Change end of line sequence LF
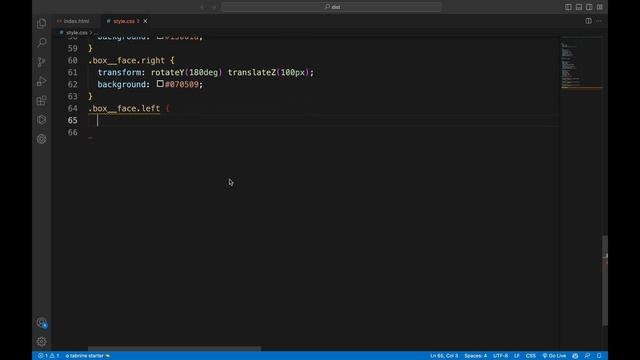640x360 pixels. click(x=517, y=356)
